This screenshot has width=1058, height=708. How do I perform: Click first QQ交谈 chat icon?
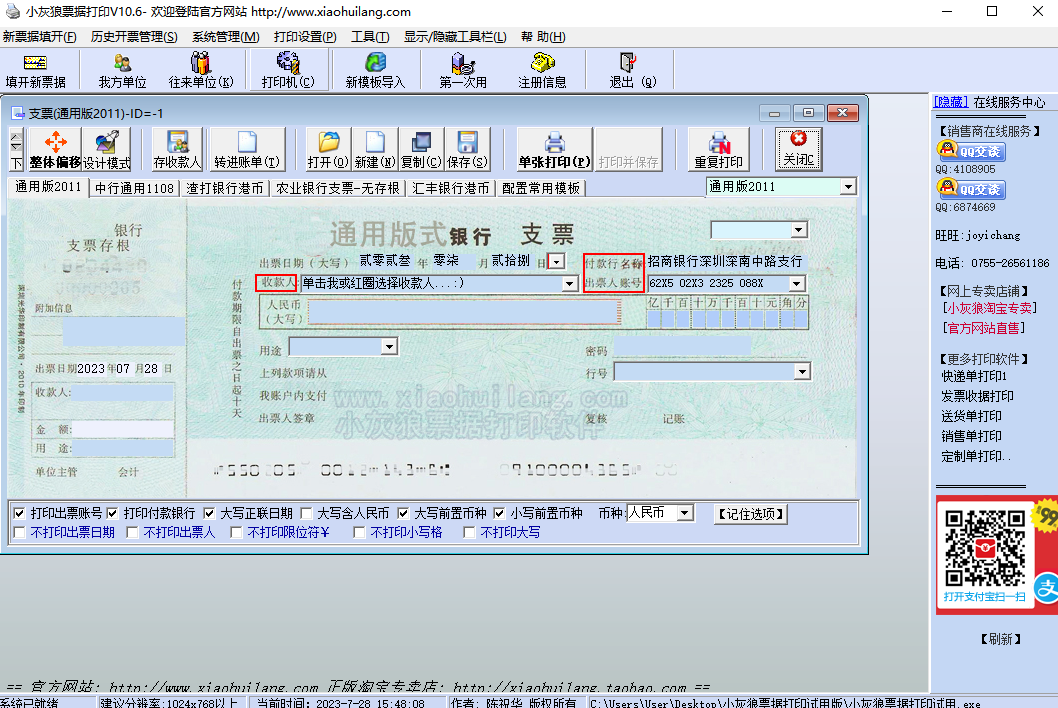point(972,151)
